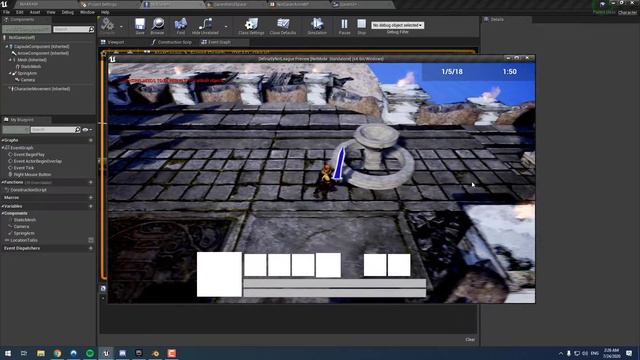This screenshot has width=640, height=360.
Task: Open the File menu
Action: coord(7,12)
